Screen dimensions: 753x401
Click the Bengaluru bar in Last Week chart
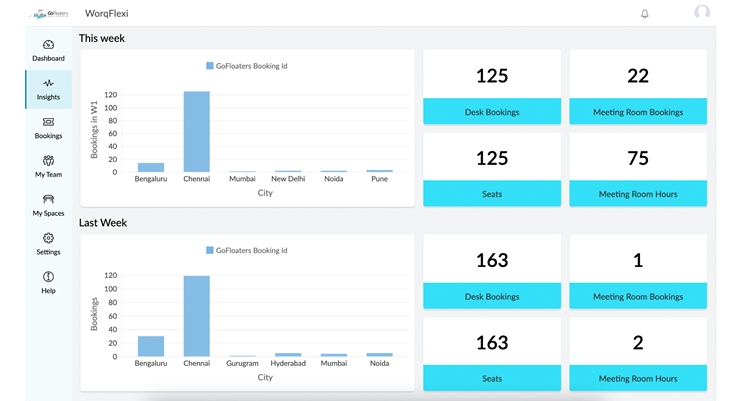(x=151, y=346)
